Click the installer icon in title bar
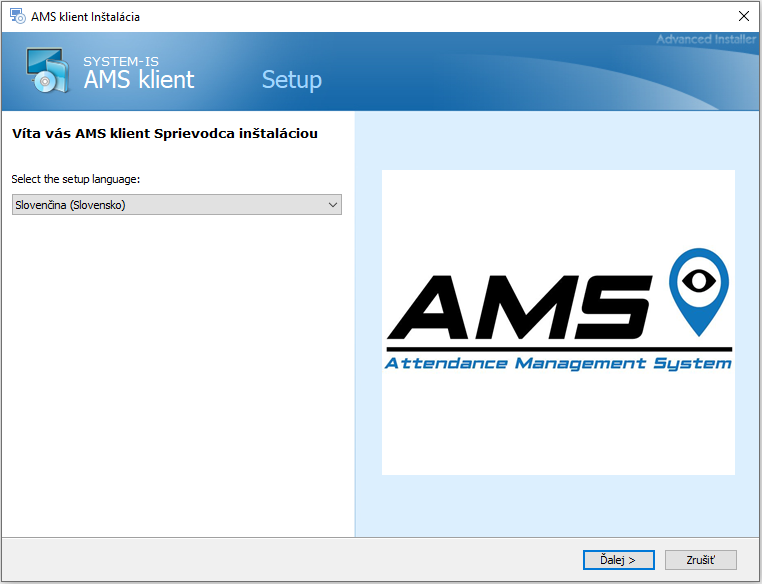 [17, 16]
